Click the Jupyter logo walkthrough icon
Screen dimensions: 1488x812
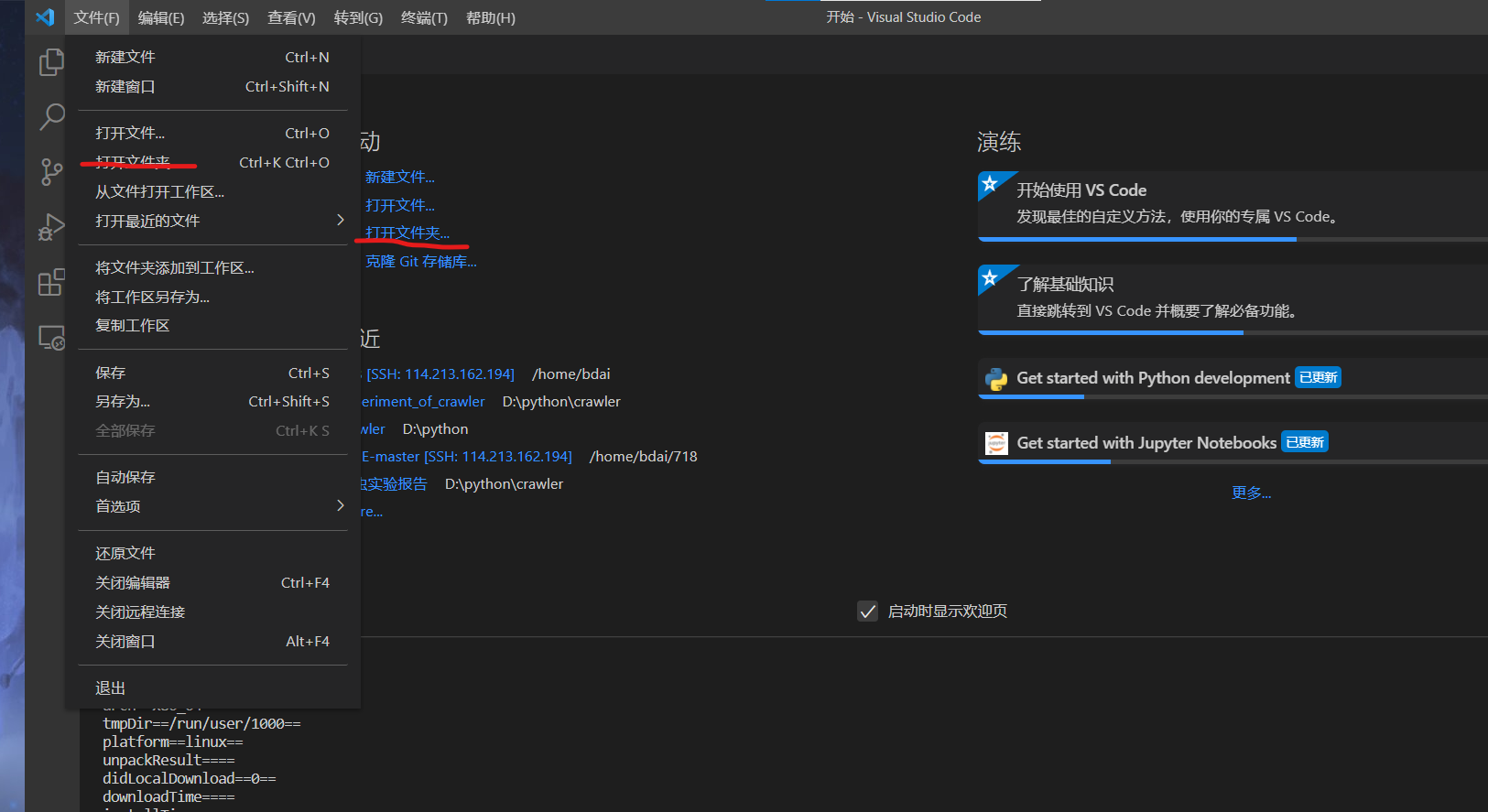(x=996, y=443)
